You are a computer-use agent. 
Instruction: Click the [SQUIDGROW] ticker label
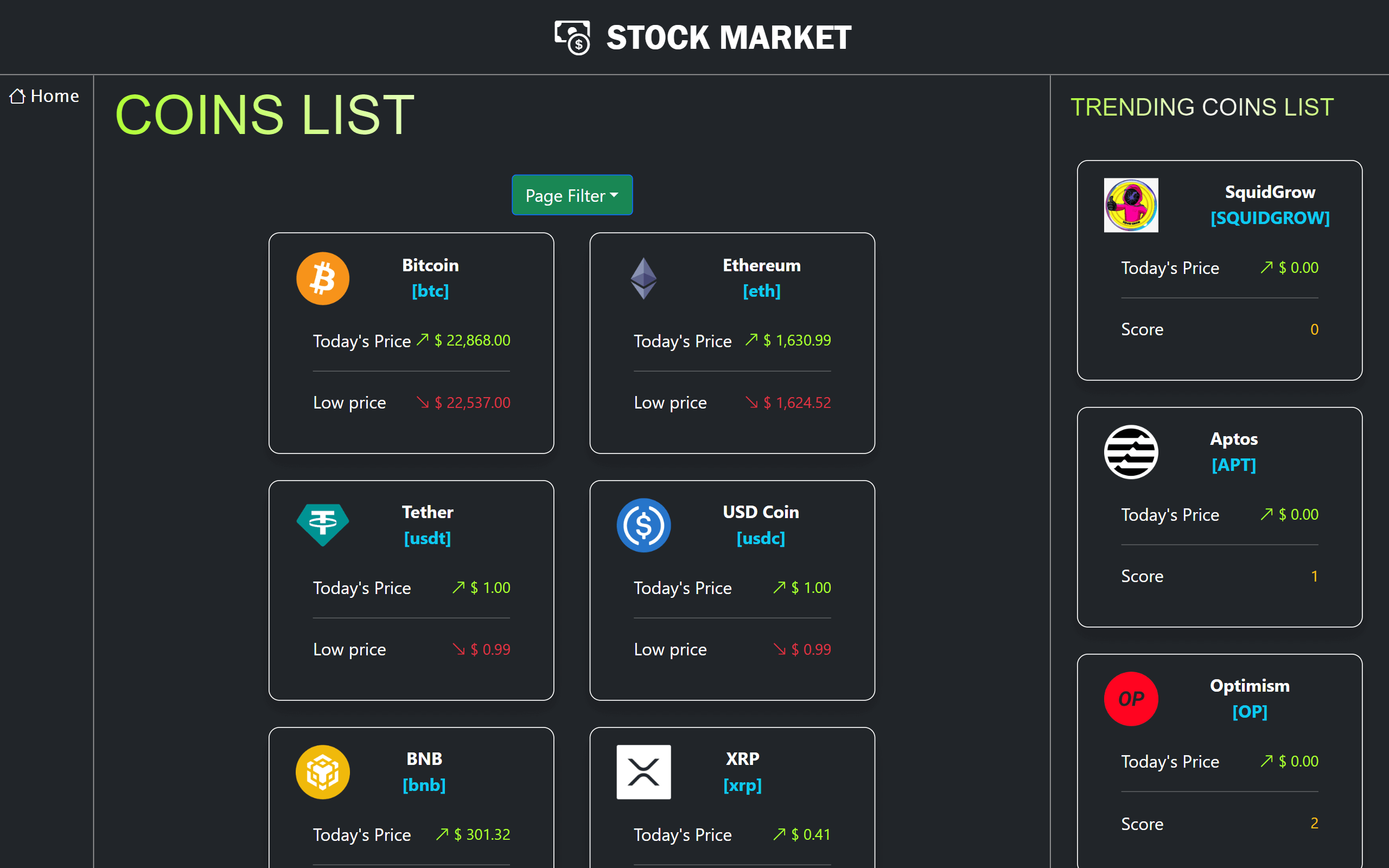coord(1270,218)
